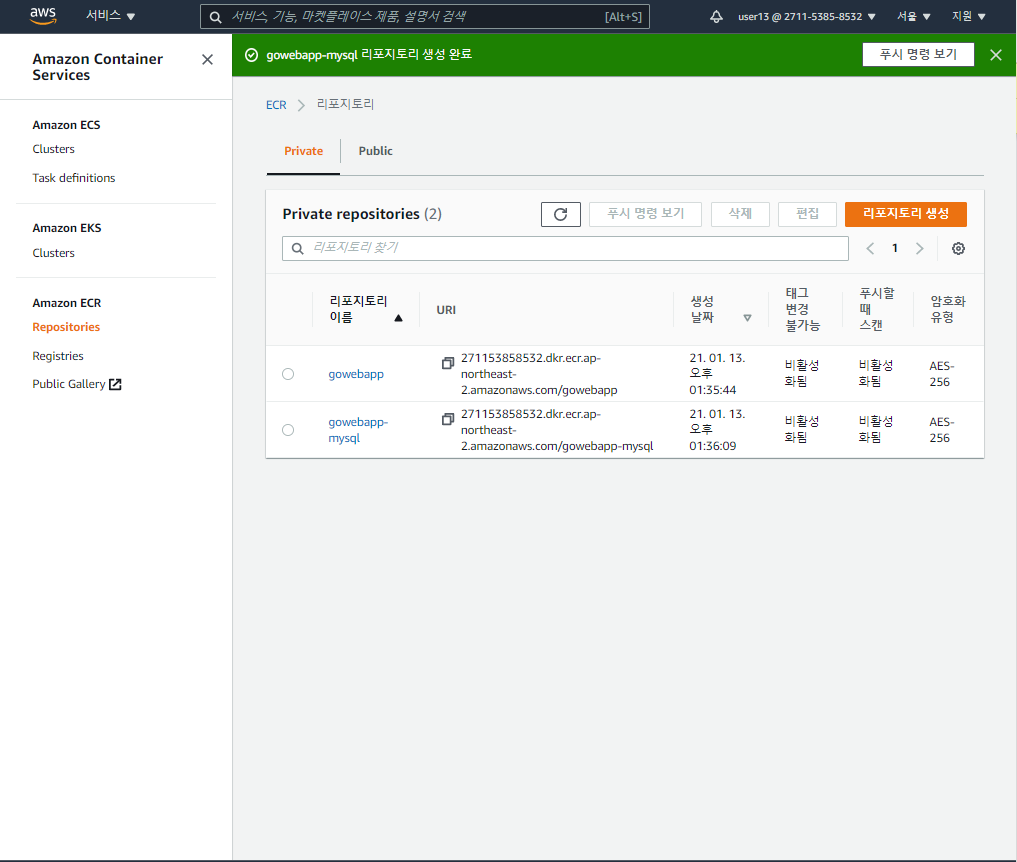Open Registries in sidebar
Screen dimensions: 1017x862
[58, 356]
